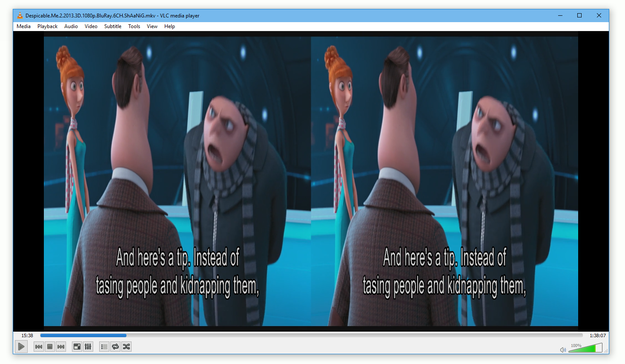Toggle fullscreen video mode
Screen dimensions: 625x364
[77, 346]
